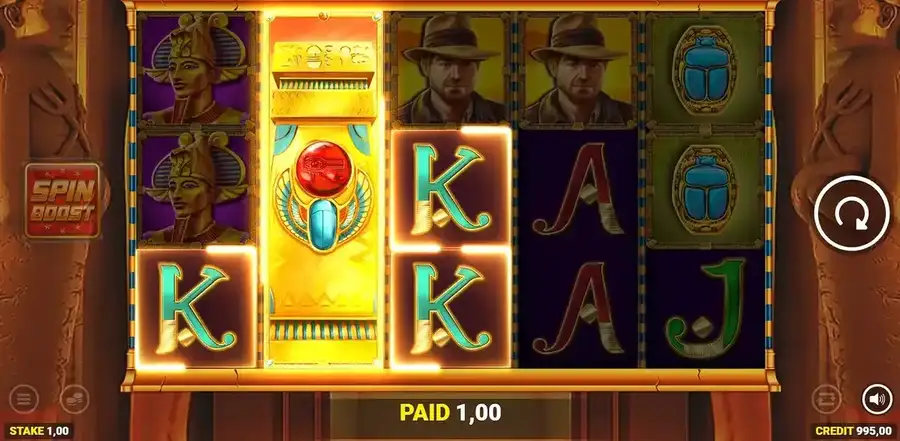Screen dimensions: 900x441
Task: Click the STAKE 1,00 label
Action: 39,431
